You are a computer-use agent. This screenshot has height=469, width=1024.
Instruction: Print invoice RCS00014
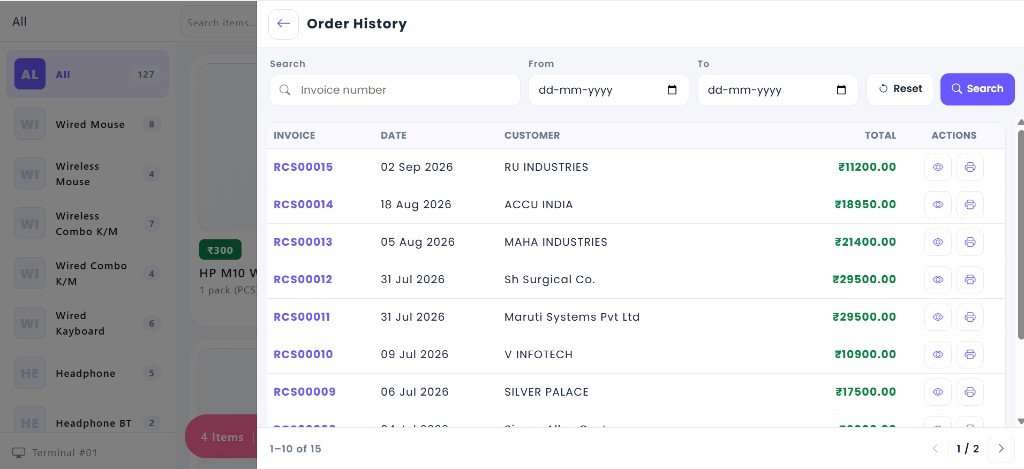click(970, 204)
